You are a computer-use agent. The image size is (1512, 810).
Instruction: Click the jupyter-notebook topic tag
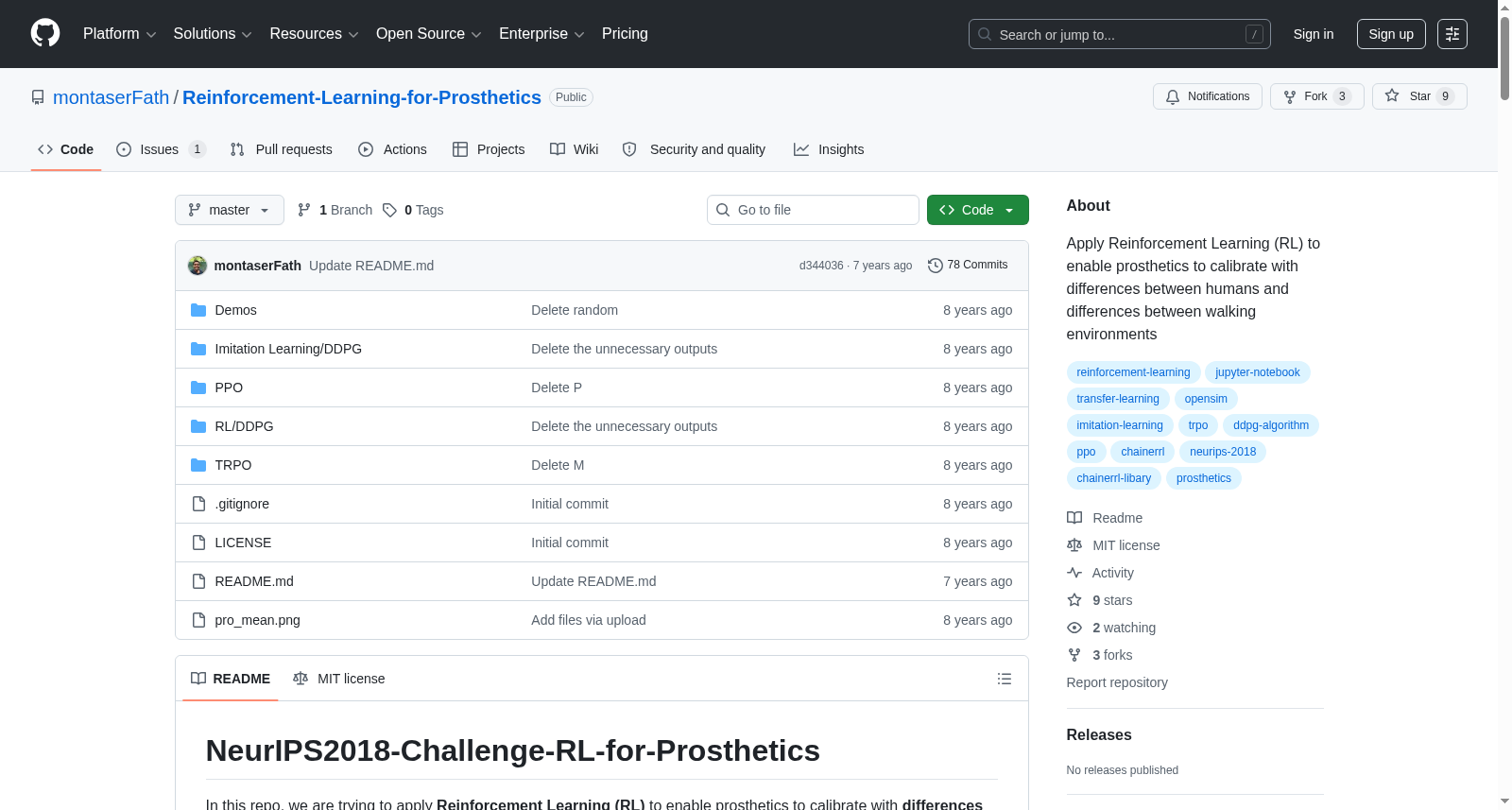coord(1258,372)
